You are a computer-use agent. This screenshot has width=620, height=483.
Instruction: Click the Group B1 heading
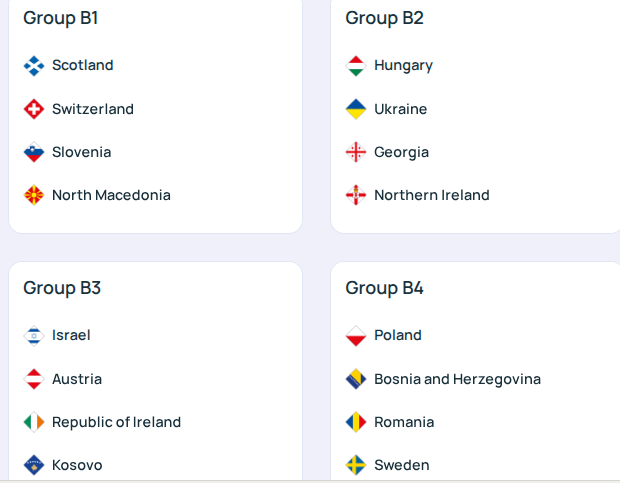tap(61, 18)
